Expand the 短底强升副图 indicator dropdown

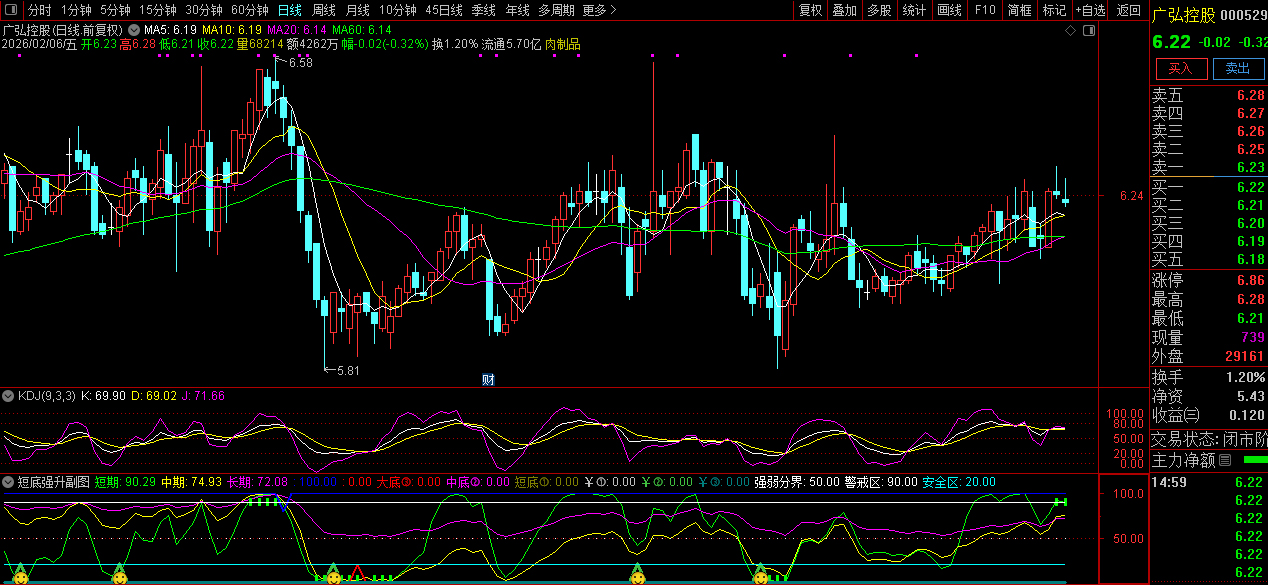[9, 482]
